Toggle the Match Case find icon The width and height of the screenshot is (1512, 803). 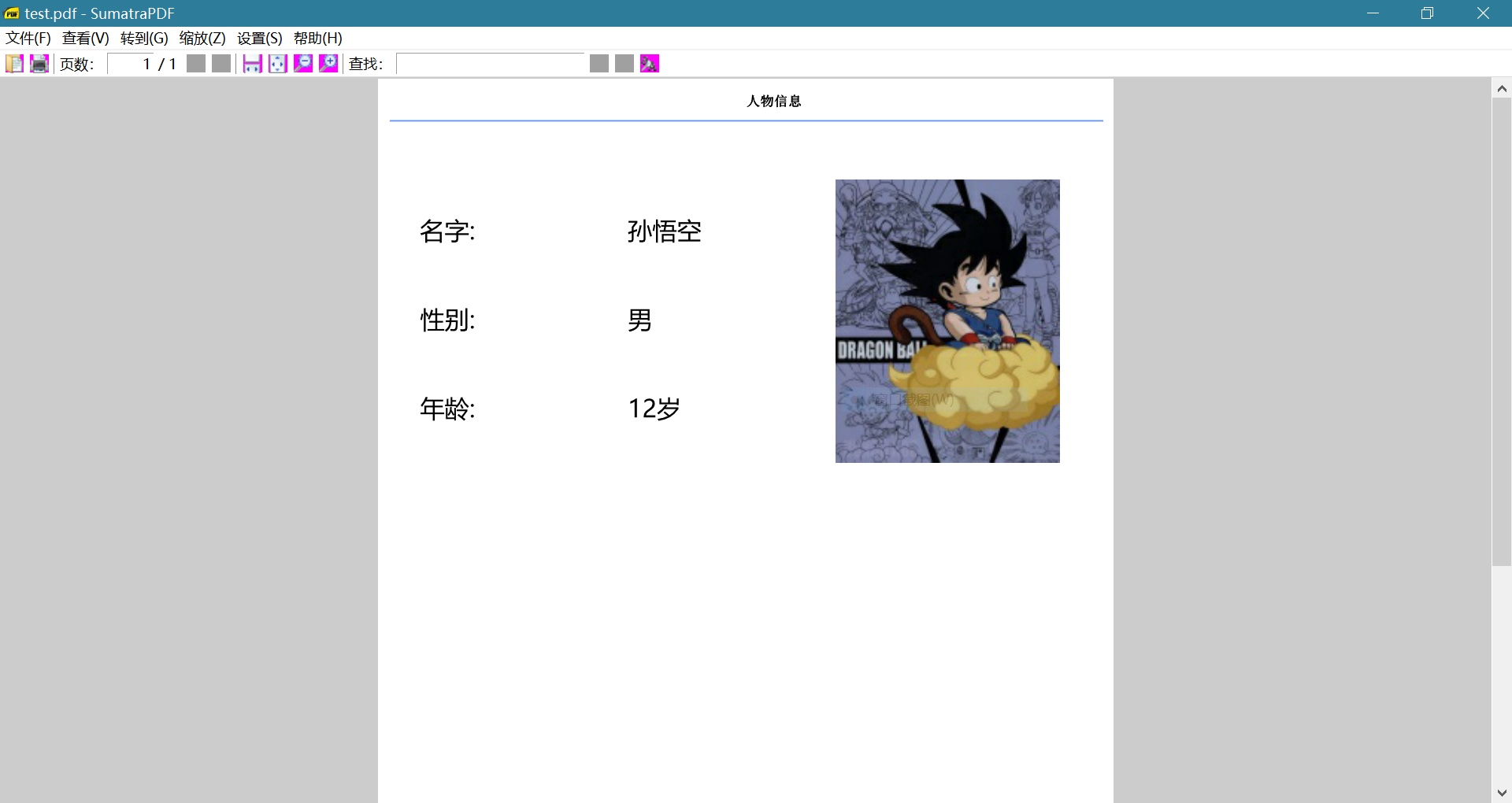pyautogui.click(x=650, y=64)
